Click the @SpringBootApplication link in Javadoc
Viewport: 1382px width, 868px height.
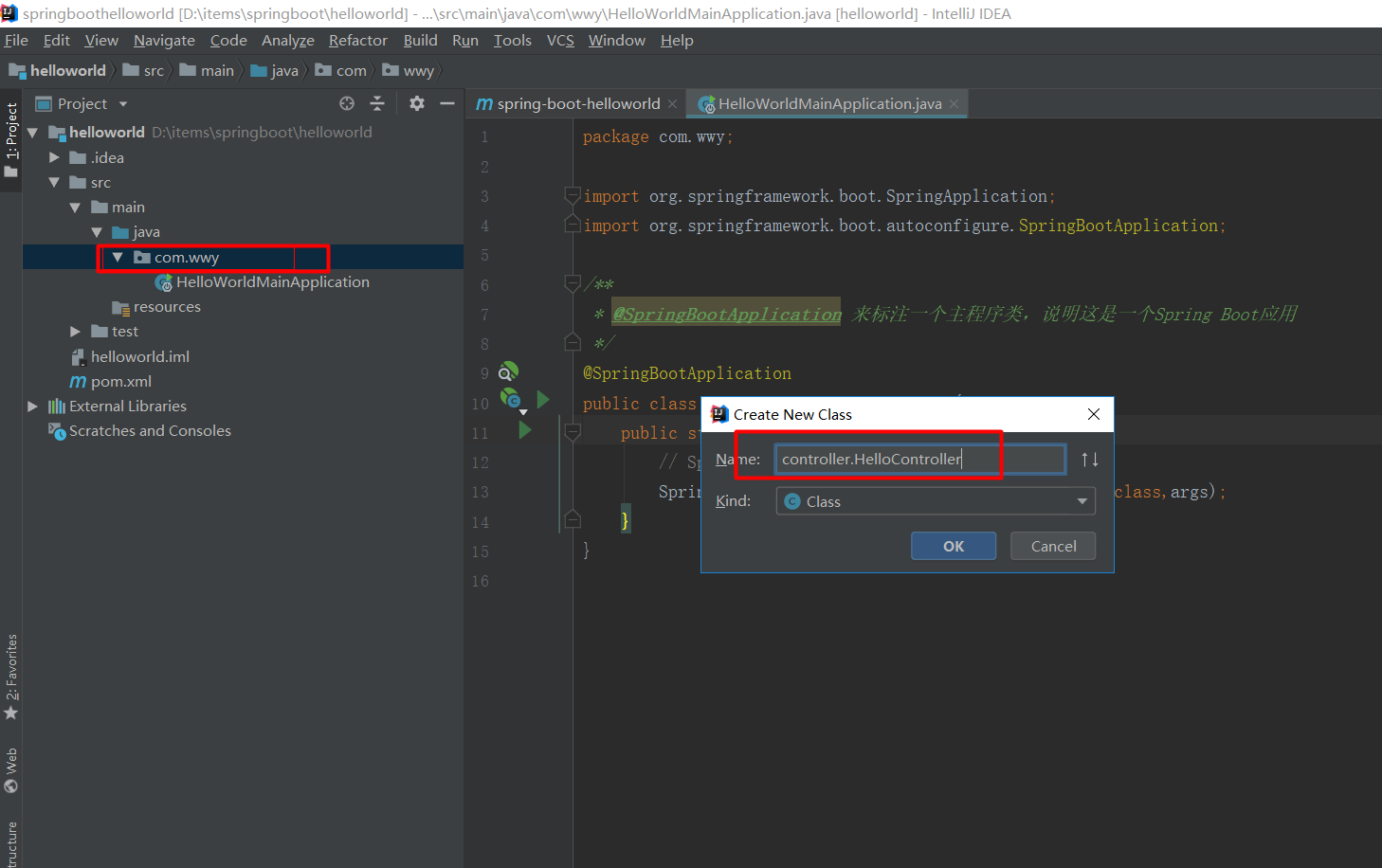pos(727,315)
